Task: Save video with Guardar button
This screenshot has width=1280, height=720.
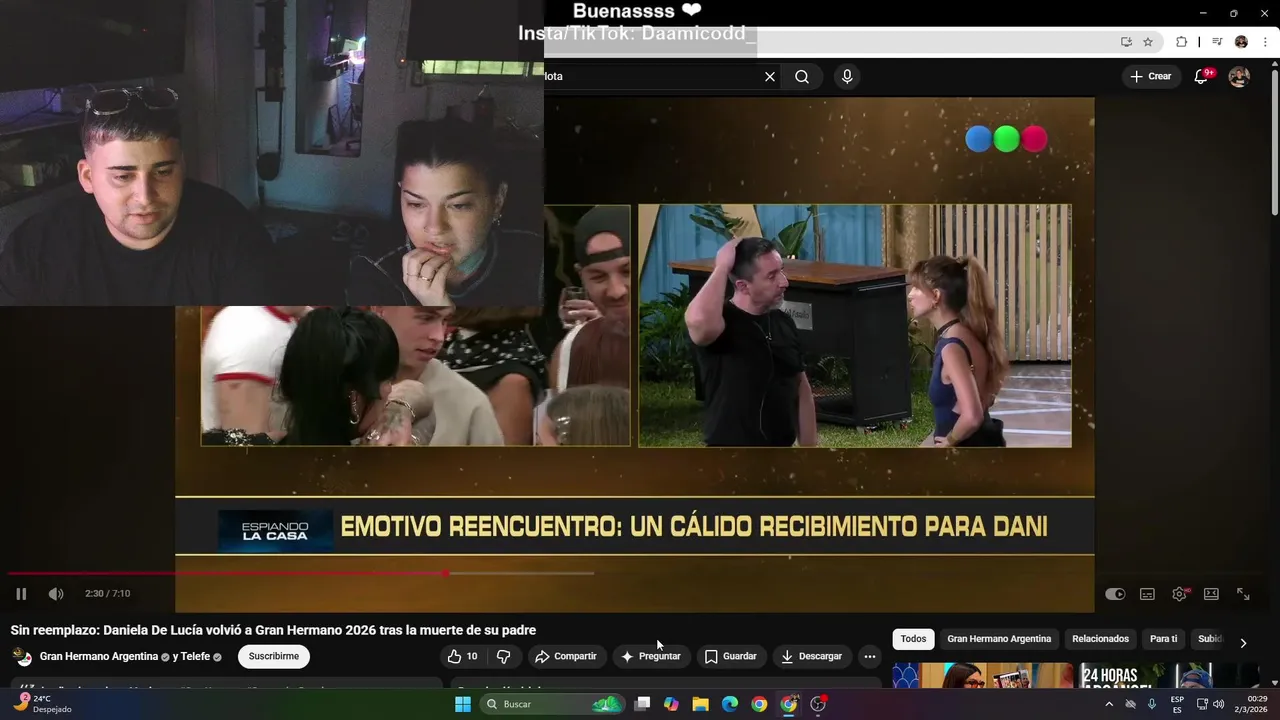Action: pos(730,656)
